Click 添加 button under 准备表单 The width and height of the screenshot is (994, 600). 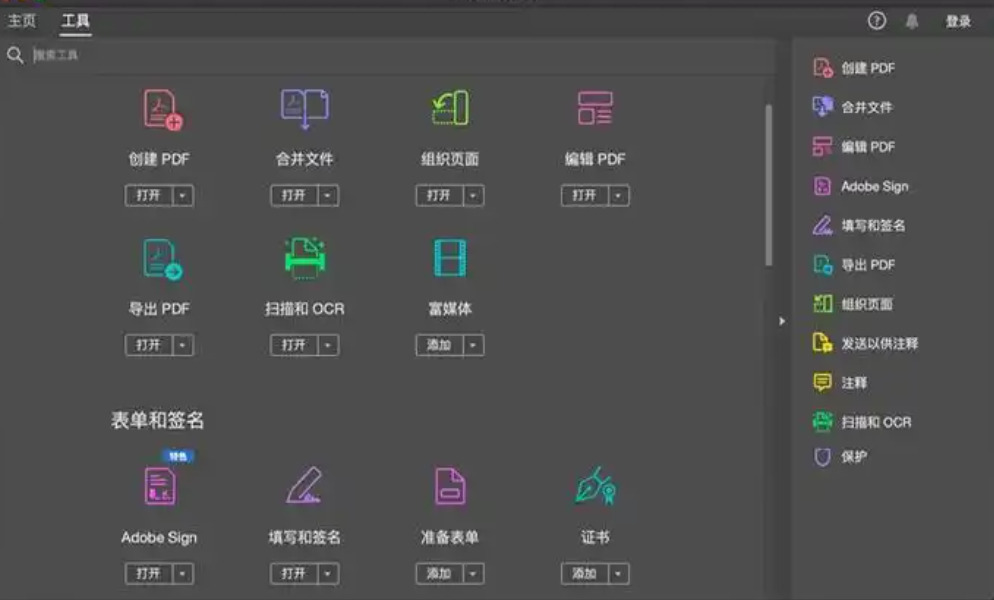pos(439,573)
